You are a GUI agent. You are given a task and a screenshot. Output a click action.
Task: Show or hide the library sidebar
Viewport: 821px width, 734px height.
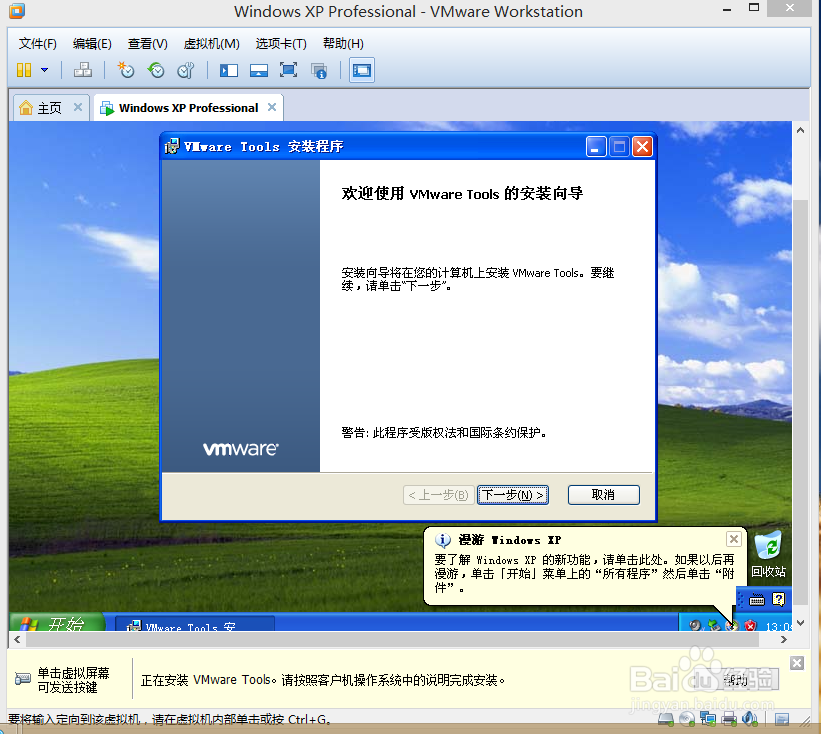coord(229,70)
